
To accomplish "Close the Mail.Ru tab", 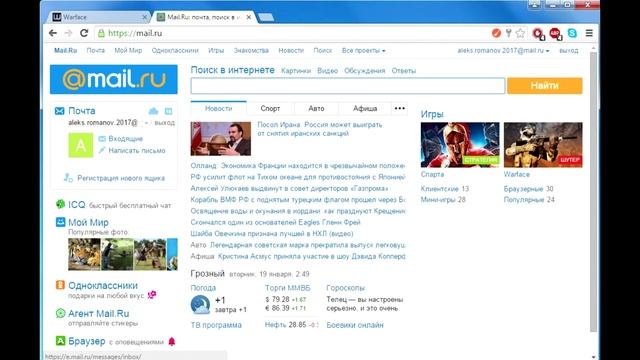I will (x=249, y=17).
